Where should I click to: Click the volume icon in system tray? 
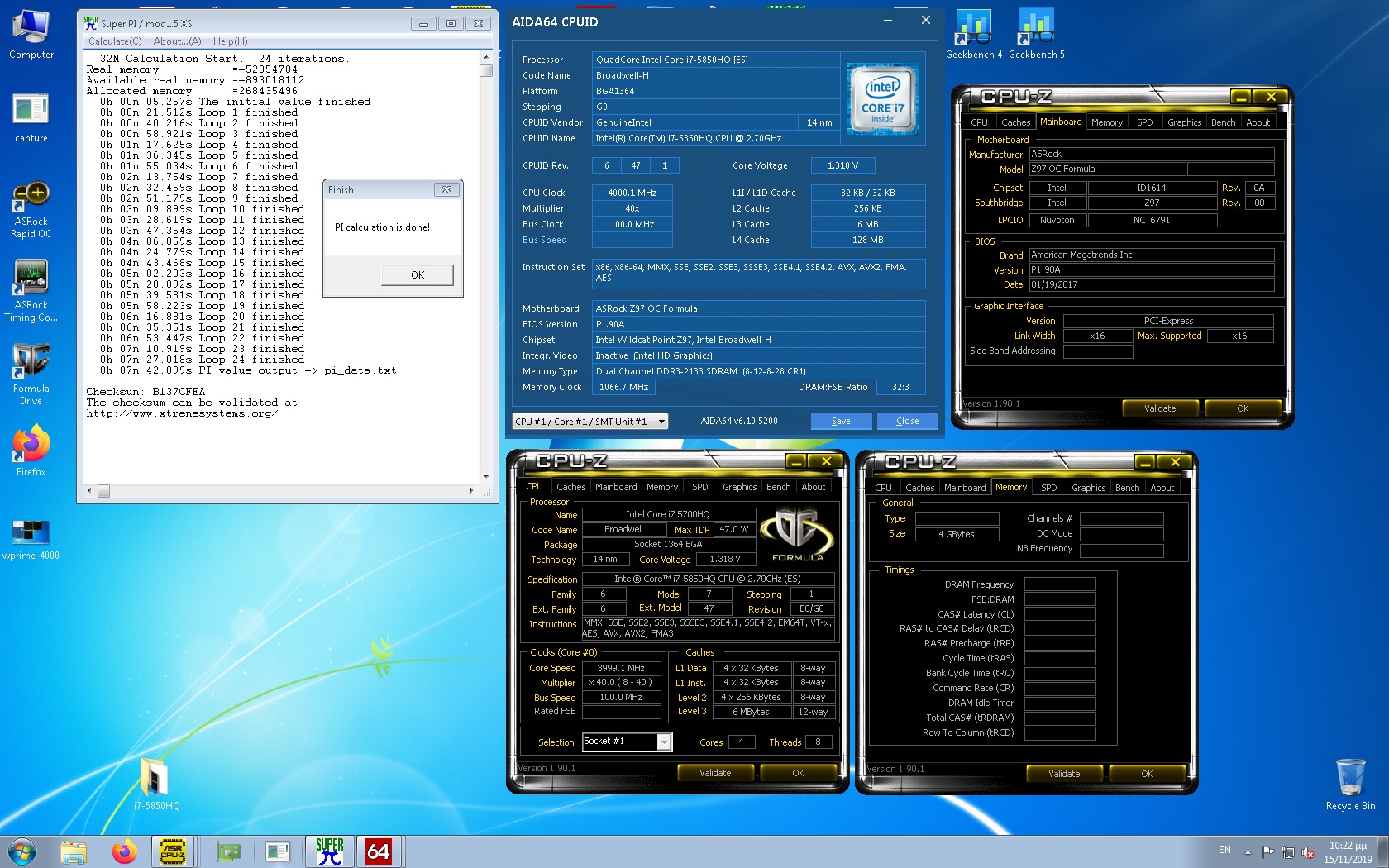(x=1308, y=851)
